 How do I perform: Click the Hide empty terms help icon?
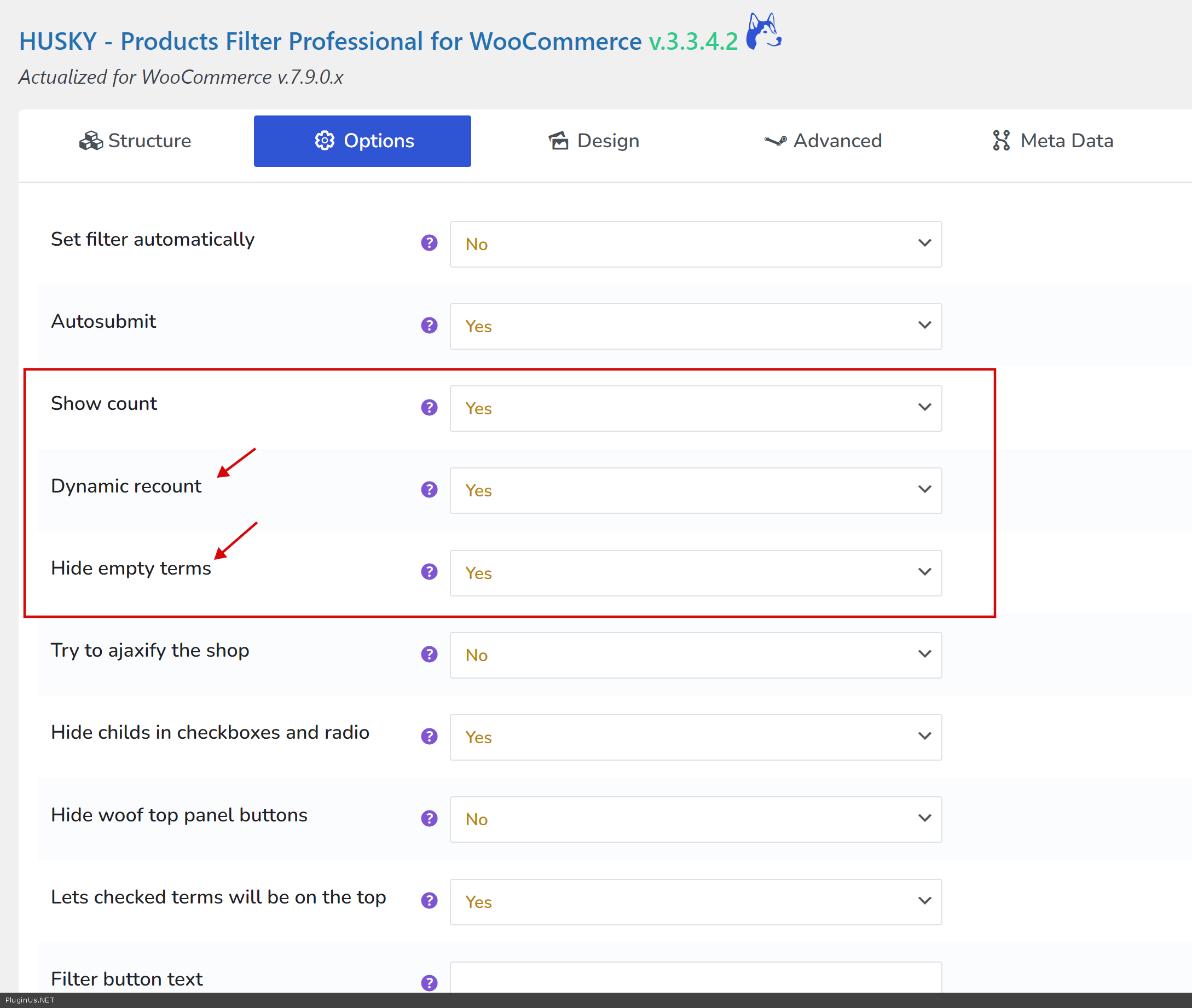pyautogui.click(x=429, y=572)
